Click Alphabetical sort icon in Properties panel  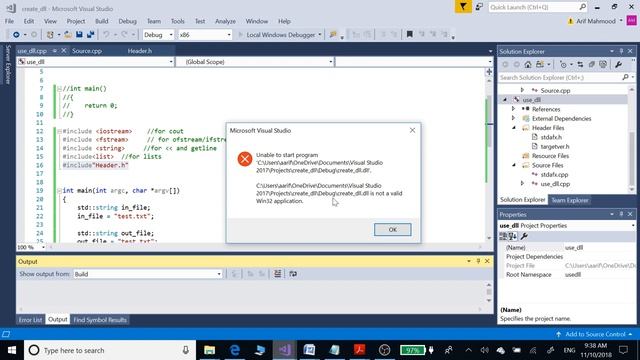click(513, 236)
